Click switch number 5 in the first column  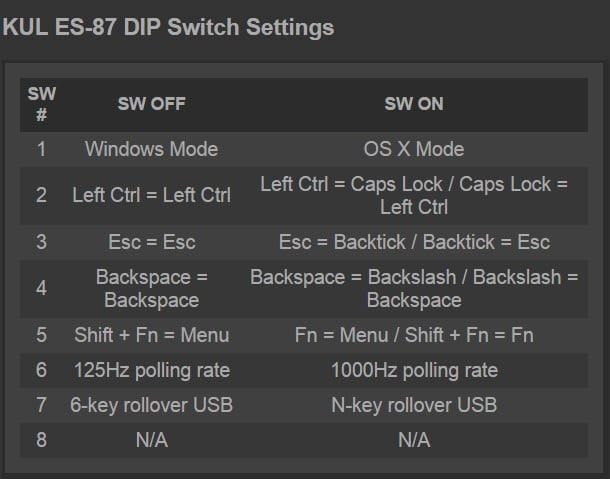tap(41, 335)
